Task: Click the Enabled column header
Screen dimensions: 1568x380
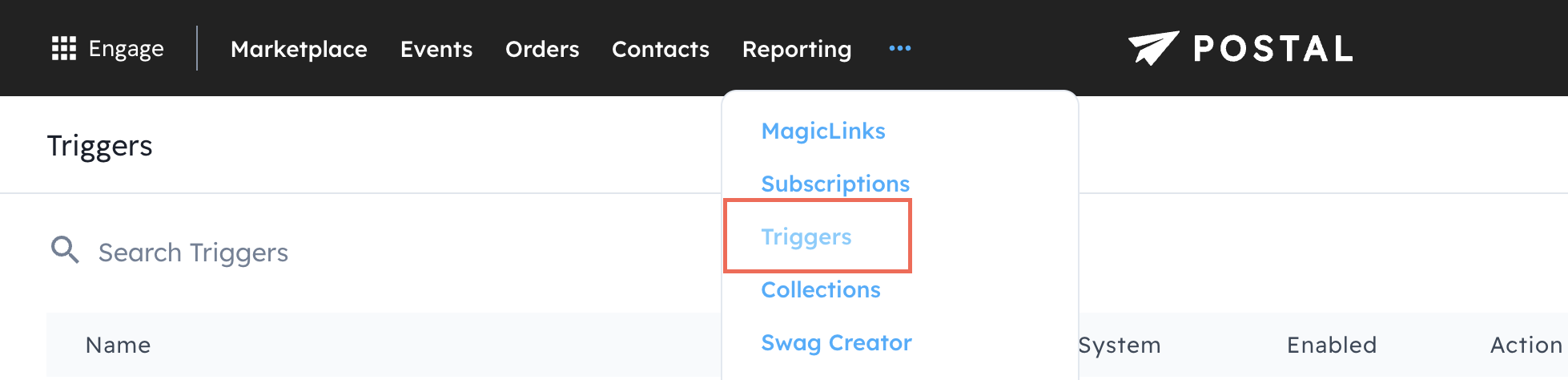Action: pyautogui.click(x=1332, y=345)
